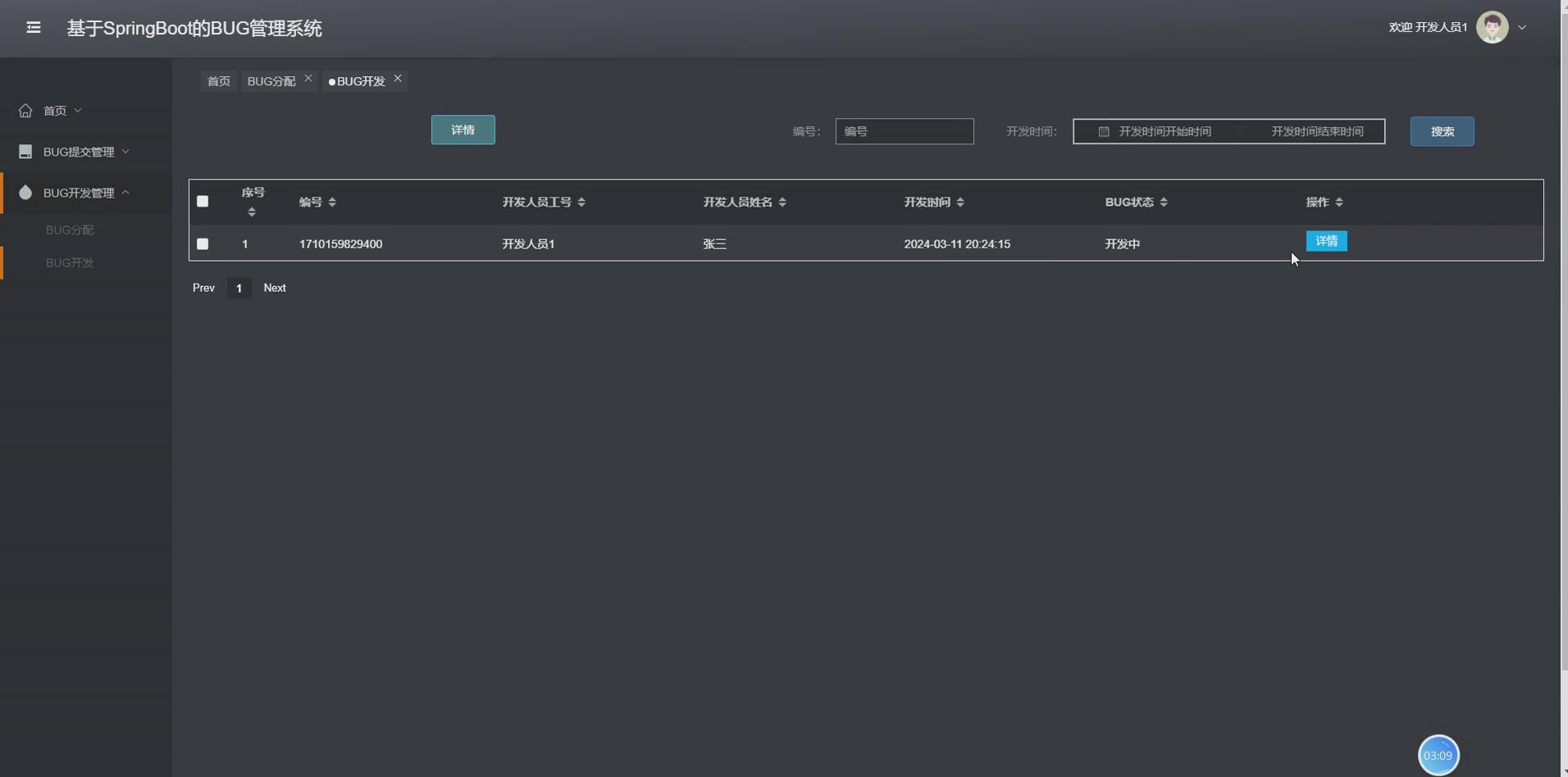Close the BUG分配 tab
The height and width of the screenshot is (777, 1568).
pyautogui.click(x=308, y=78)
